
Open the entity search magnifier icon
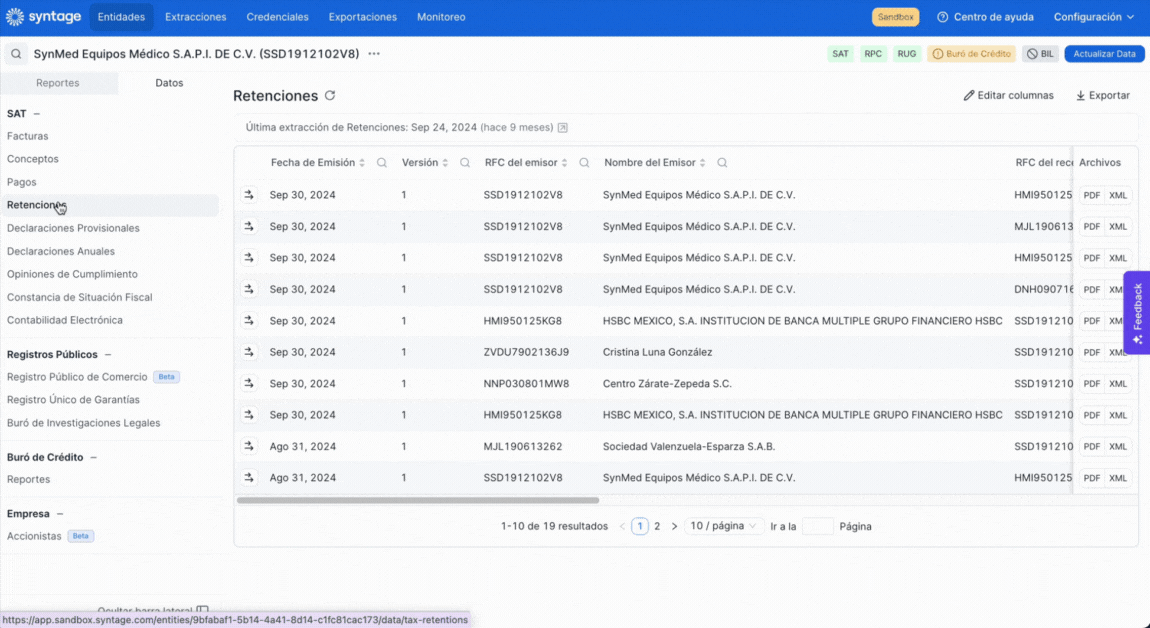pos(16,54)
